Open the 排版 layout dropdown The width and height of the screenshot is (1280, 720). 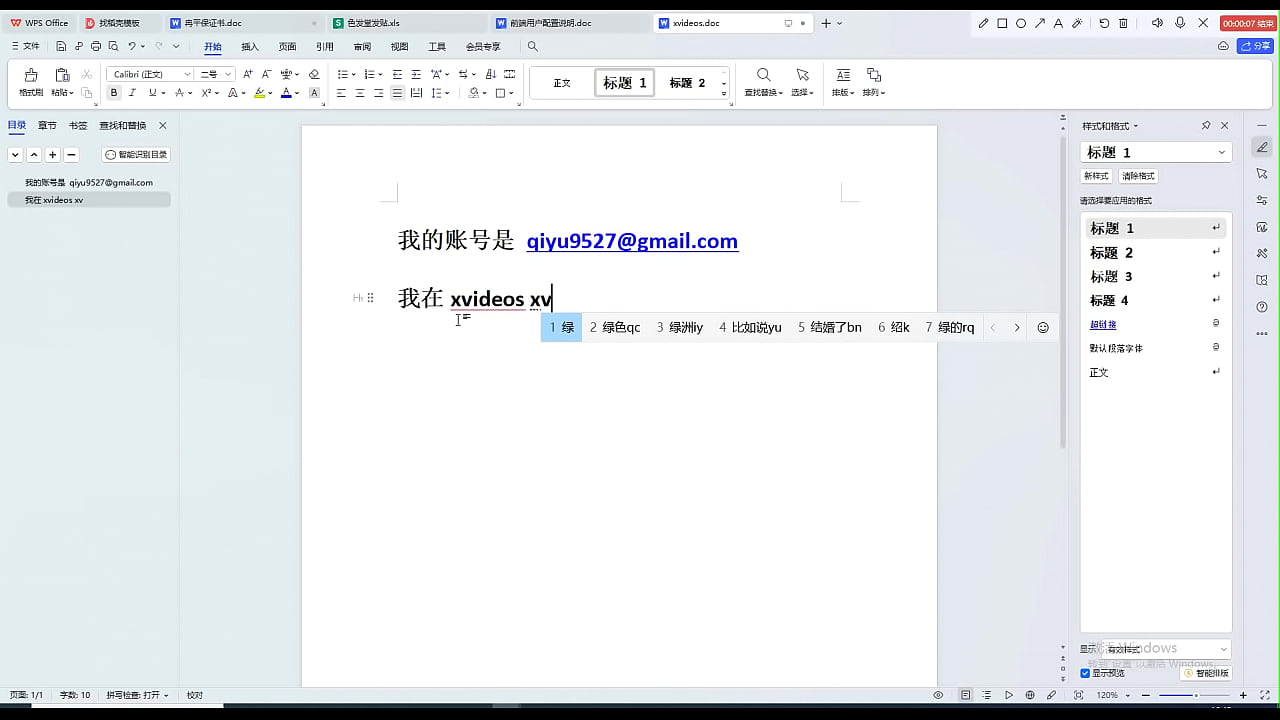[x=843, y=82]
